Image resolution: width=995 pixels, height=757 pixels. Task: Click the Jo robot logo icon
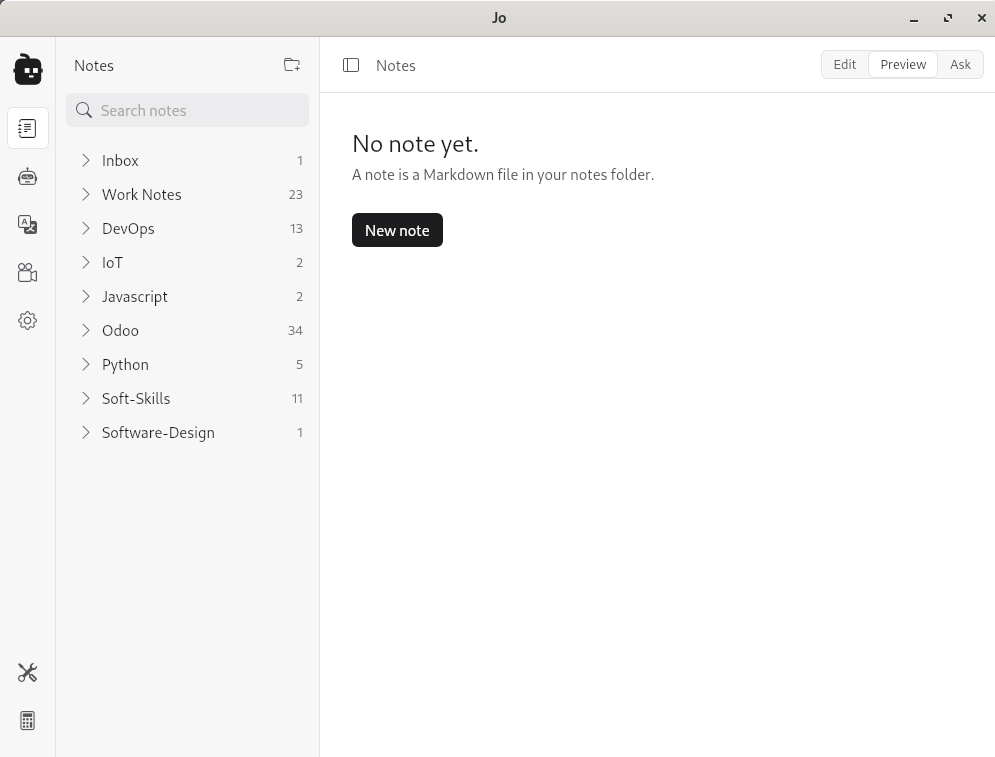coord(28,69)
